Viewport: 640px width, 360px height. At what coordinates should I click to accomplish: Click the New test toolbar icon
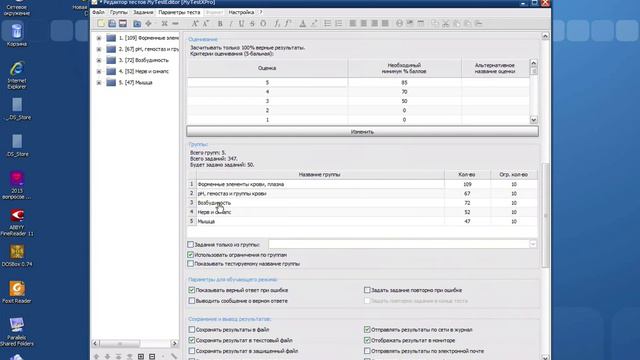(101, 24)
